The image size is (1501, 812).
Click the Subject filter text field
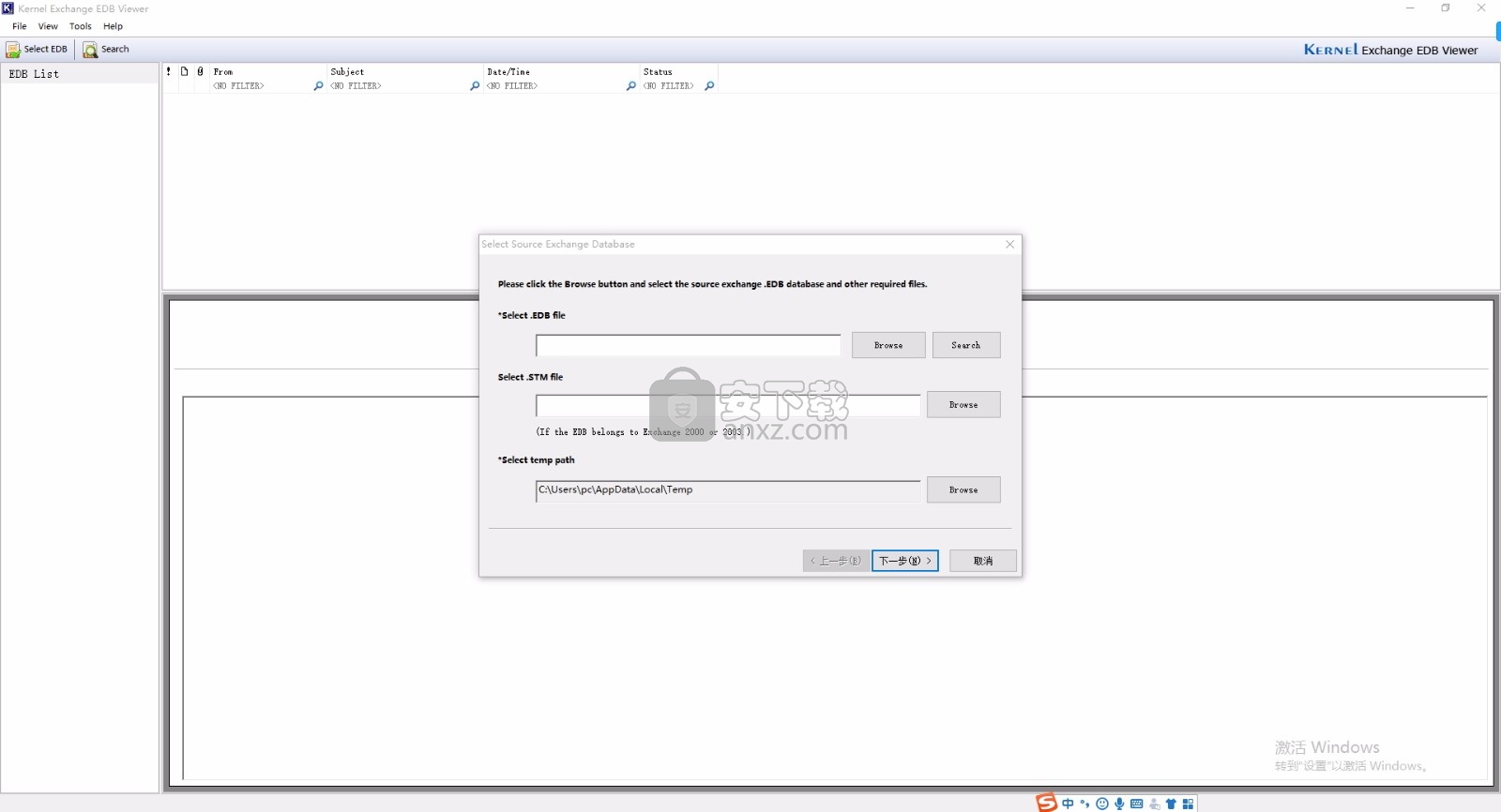point(398,86)
